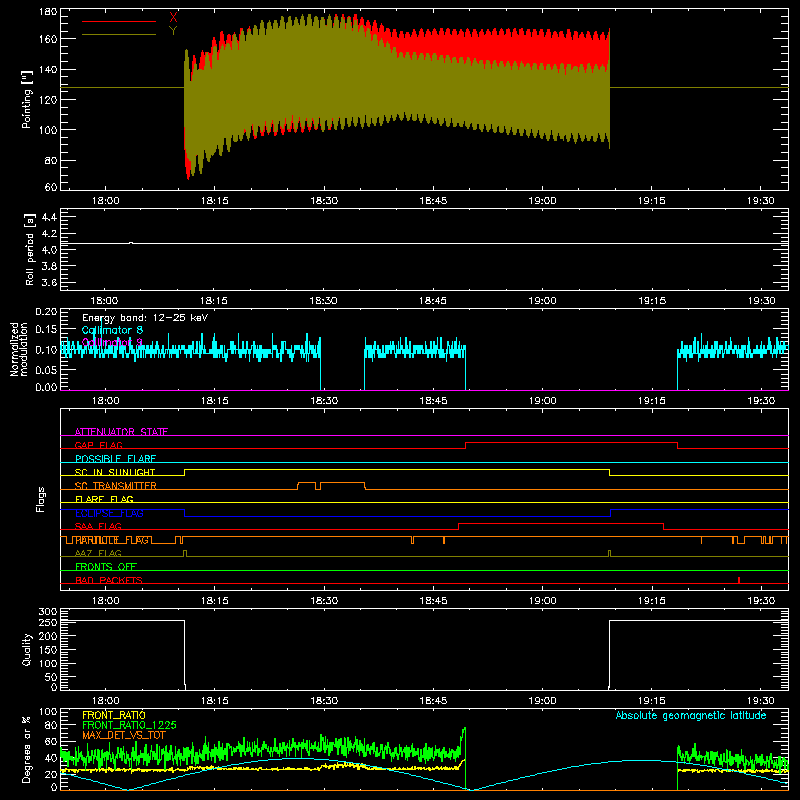
Task: Click the olive flag label above FRONTS_OFF
Action: 98,553
